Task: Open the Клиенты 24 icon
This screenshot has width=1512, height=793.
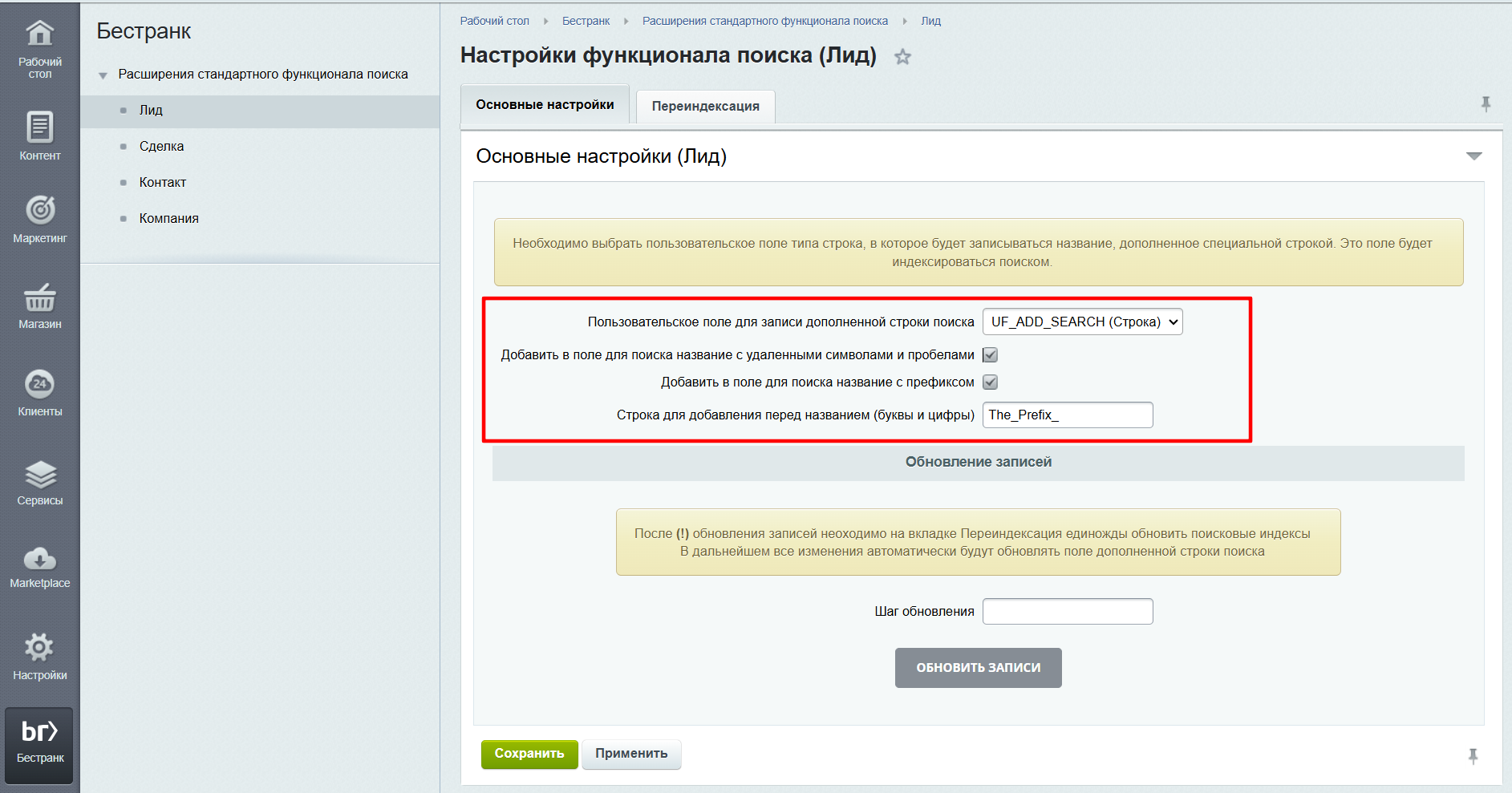Action: 39,384
